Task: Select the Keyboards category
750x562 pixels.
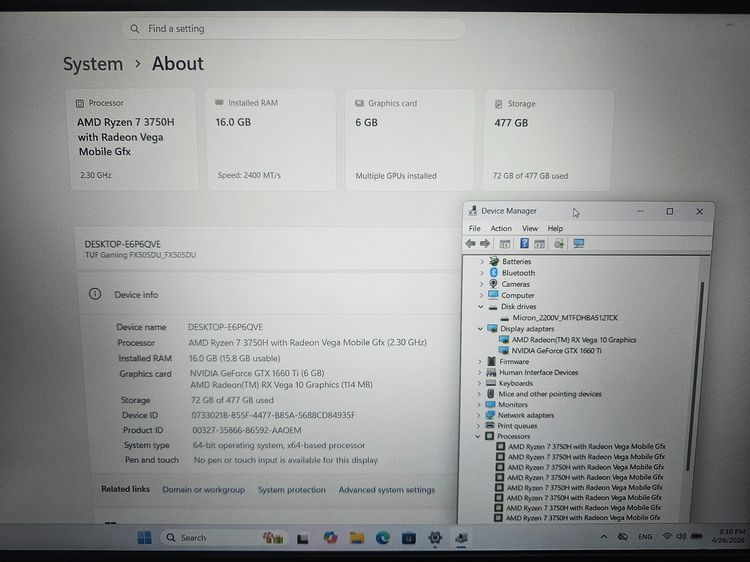Action: coord(515,383)
